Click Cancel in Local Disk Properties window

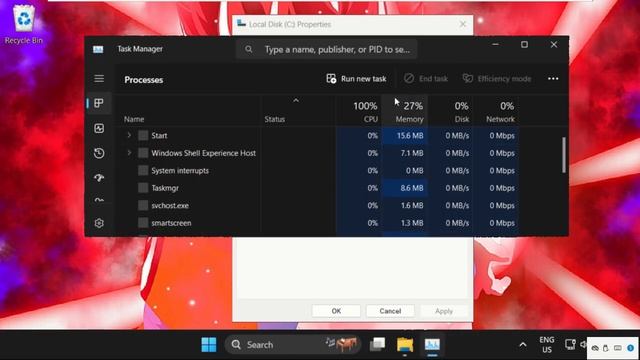coord(390,311)
